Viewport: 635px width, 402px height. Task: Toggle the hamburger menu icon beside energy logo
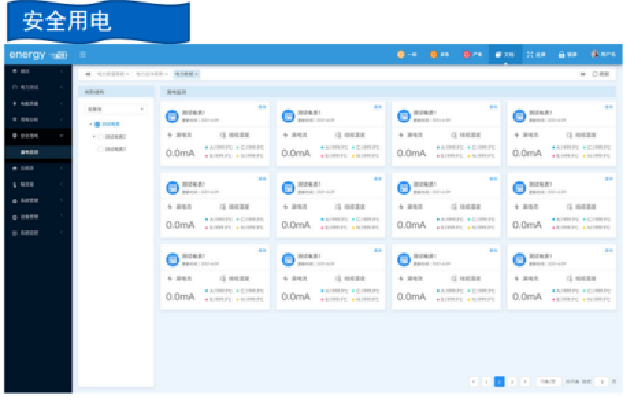click(83, 55)
